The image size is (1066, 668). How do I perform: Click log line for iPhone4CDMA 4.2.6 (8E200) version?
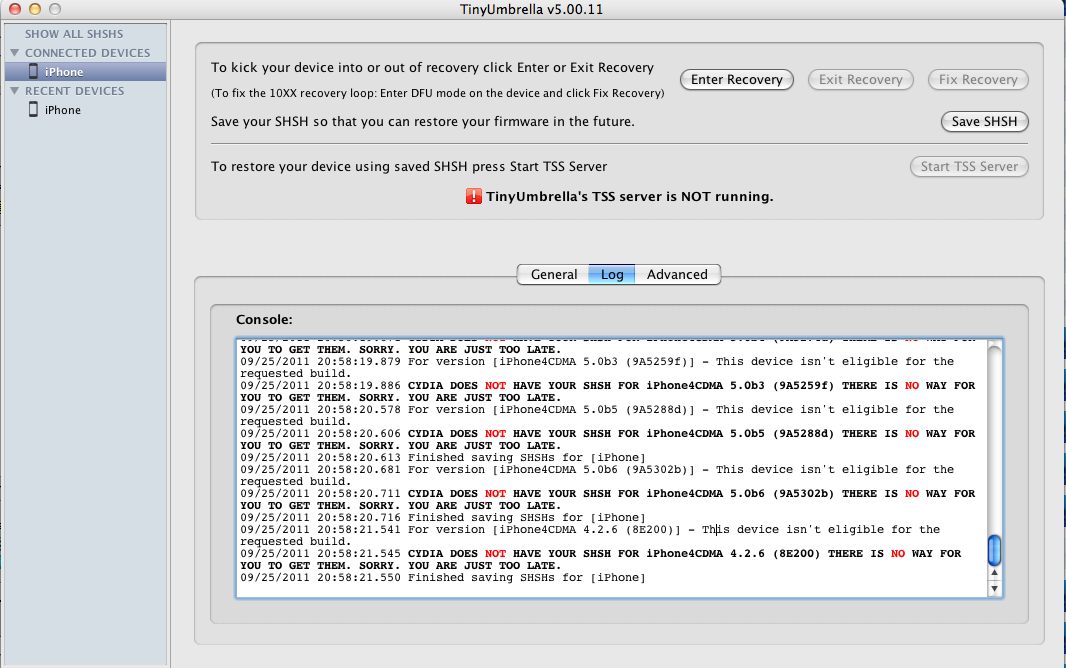589,535
